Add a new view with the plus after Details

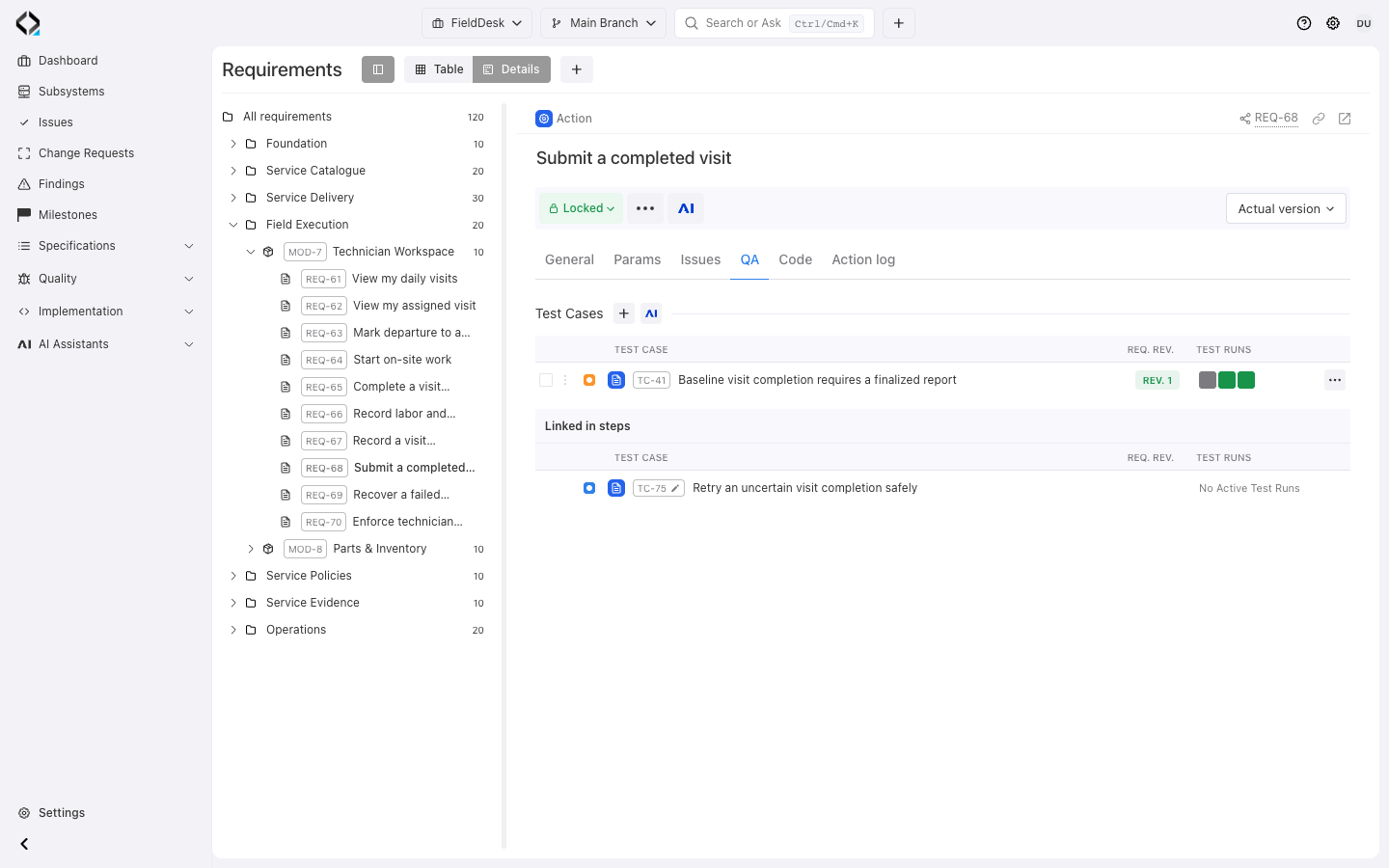577,69
